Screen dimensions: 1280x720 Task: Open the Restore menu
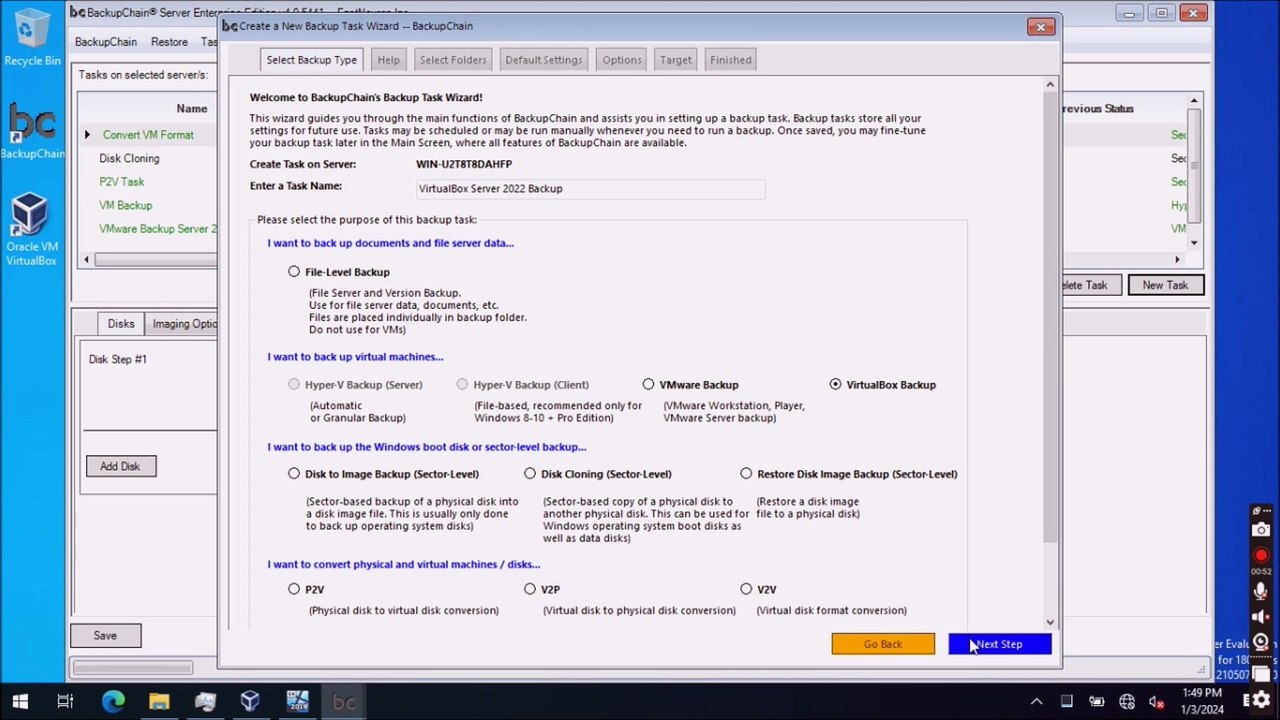pyautogui.click(x=169, y=42)
